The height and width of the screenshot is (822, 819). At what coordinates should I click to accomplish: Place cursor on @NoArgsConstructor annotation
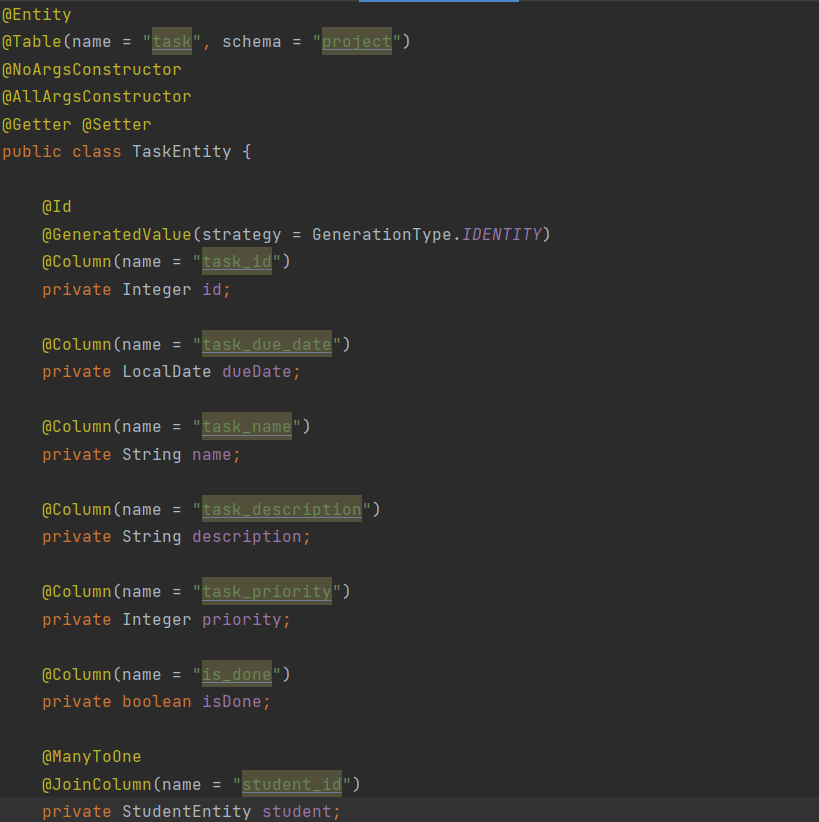point(92,70)
